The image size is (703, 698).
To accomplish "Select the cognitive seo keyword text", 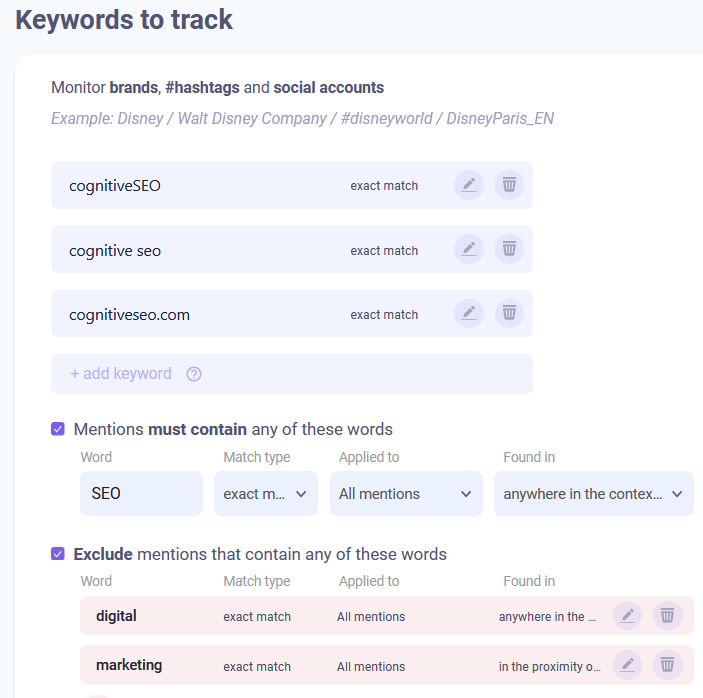I will pyautogui.click(x=115, y=251).
